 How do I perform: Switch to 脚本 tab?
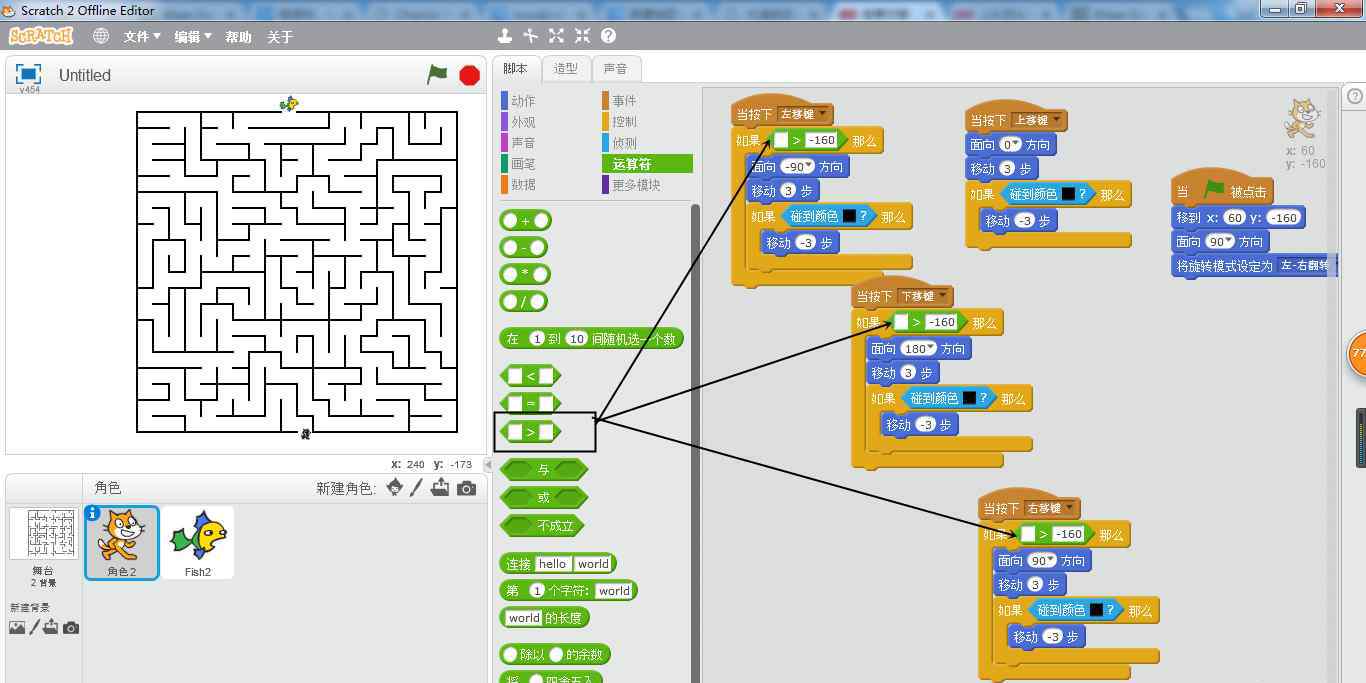[x=516, y=69]
